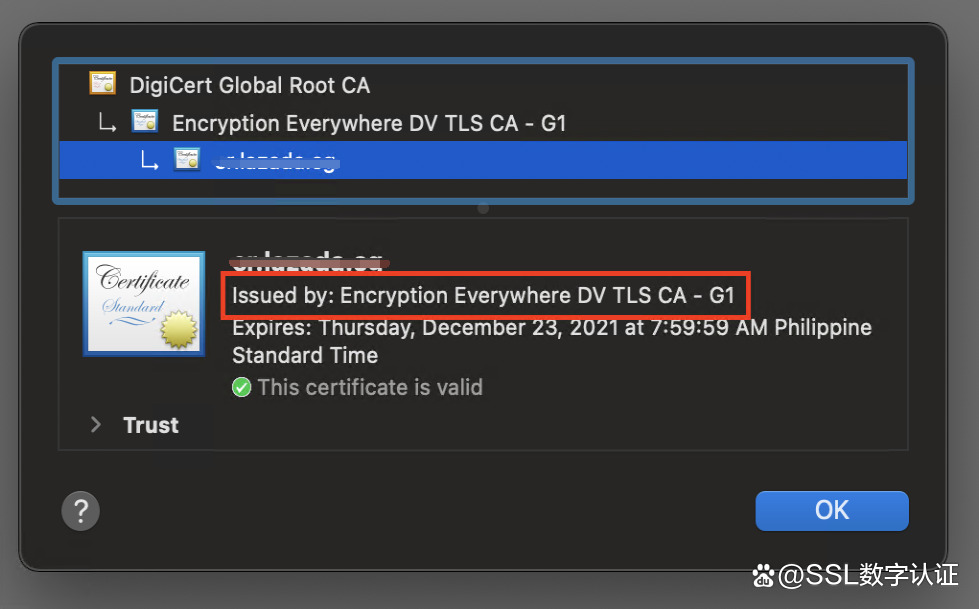
Task: Click the certificate icon in the highlighted leaf row
Action: pos(187,158)
